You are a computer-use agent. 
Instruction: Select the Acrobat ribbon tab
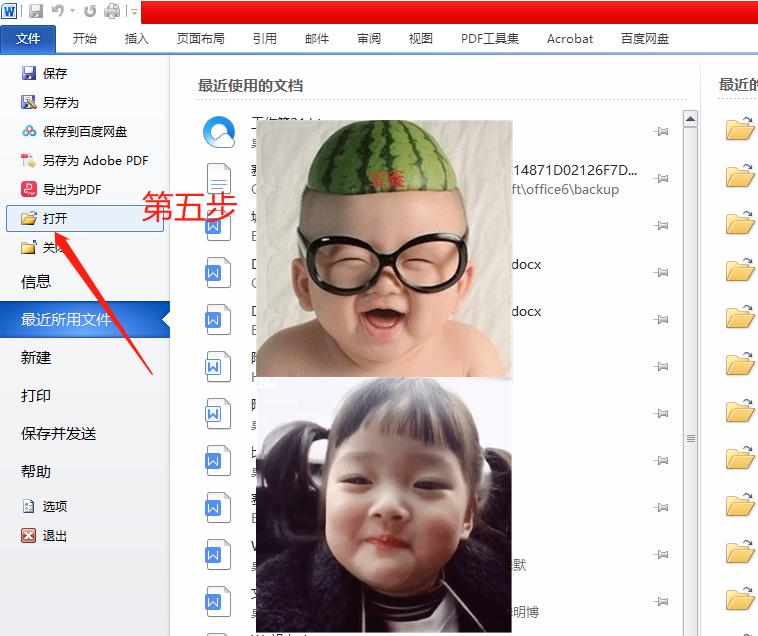coord(570,39)
